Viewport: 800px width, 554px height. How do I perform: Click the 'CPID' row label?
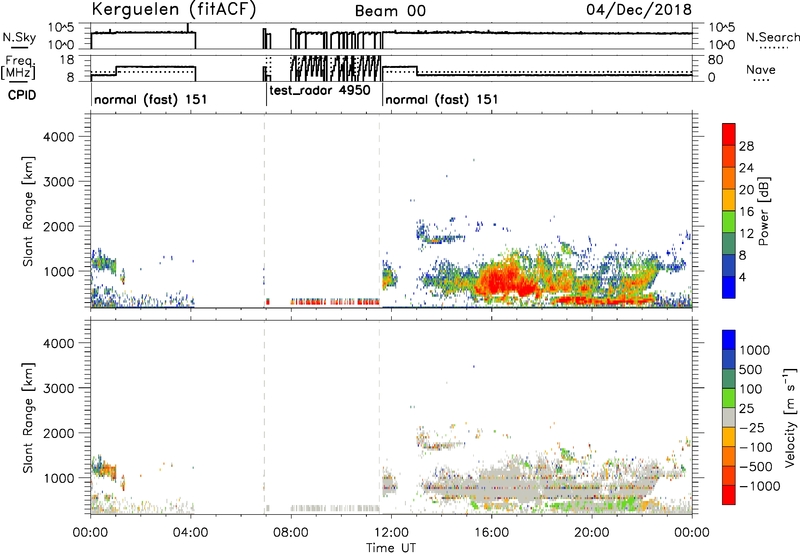[22, 95]
